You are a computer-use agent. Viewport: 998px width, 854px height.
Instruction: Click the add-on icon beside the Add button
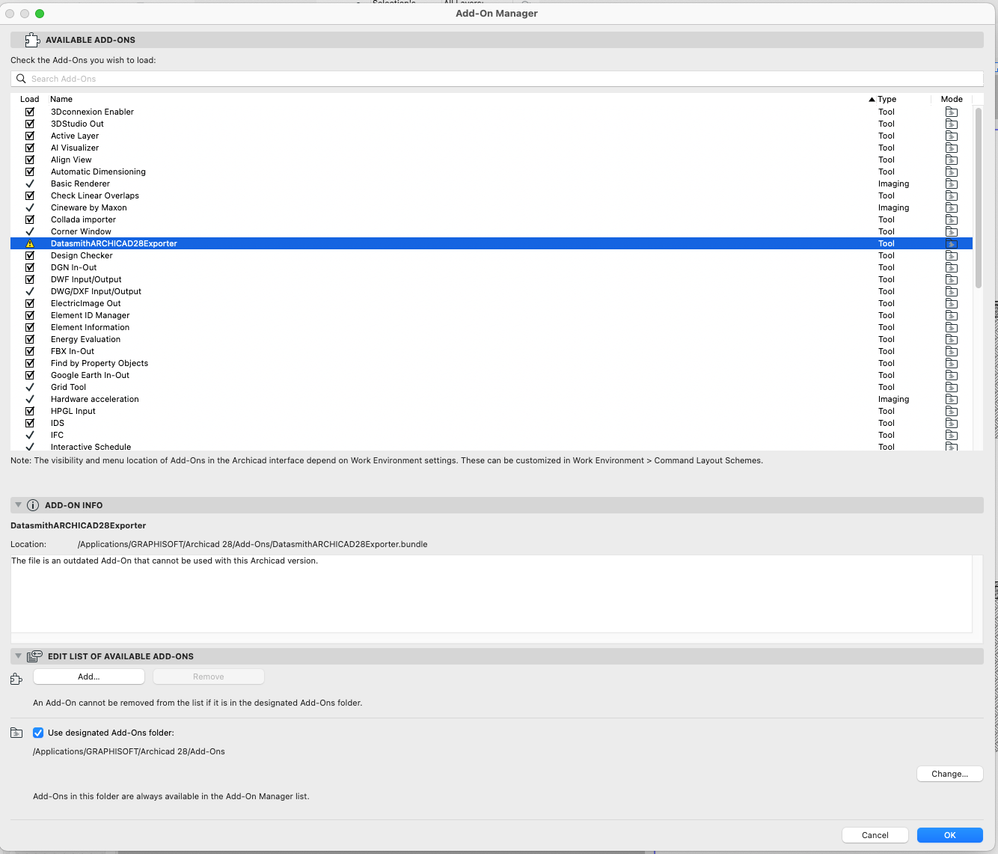click(x=16, y=676)
